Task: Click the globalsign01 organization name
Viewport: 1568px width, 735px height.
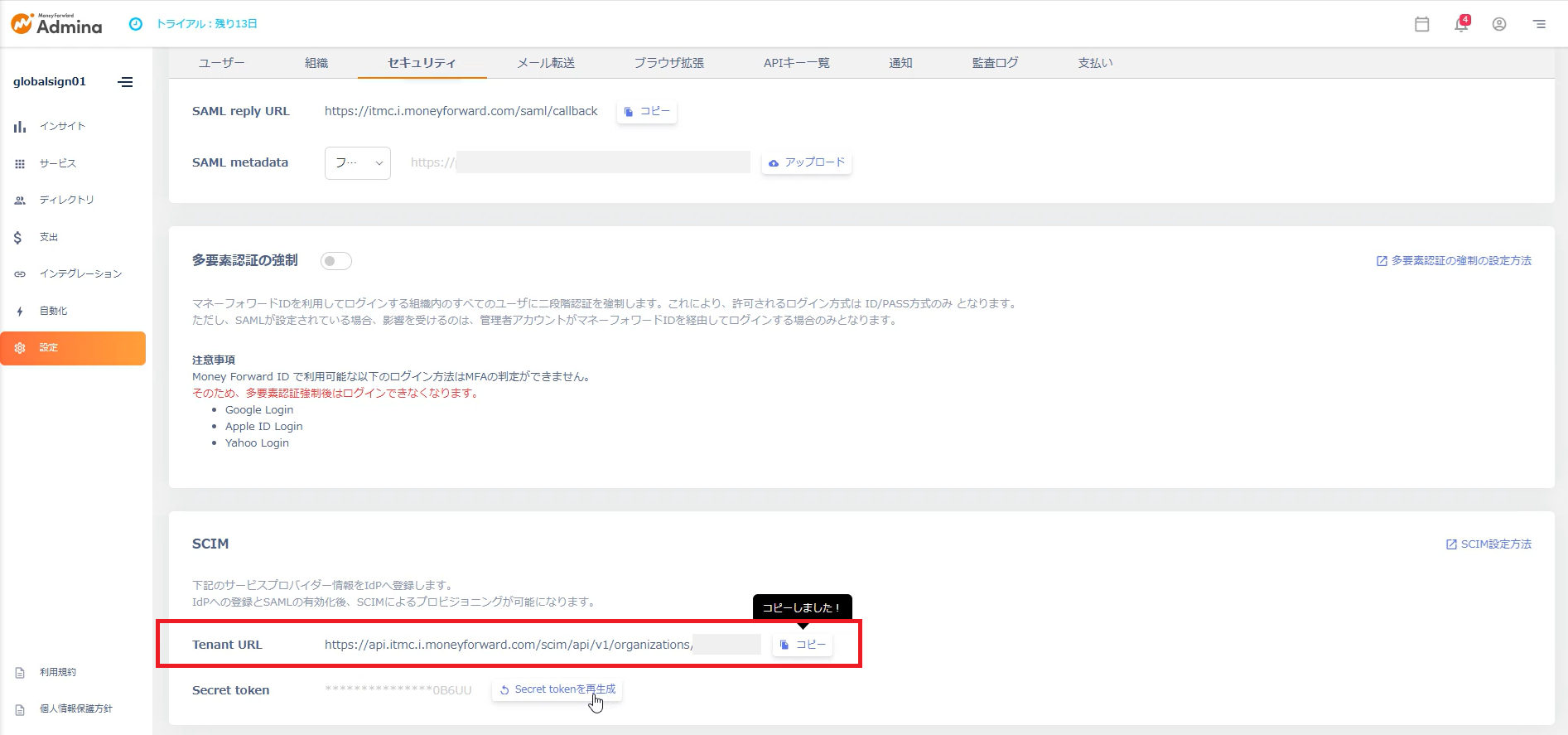Action: 50,82
